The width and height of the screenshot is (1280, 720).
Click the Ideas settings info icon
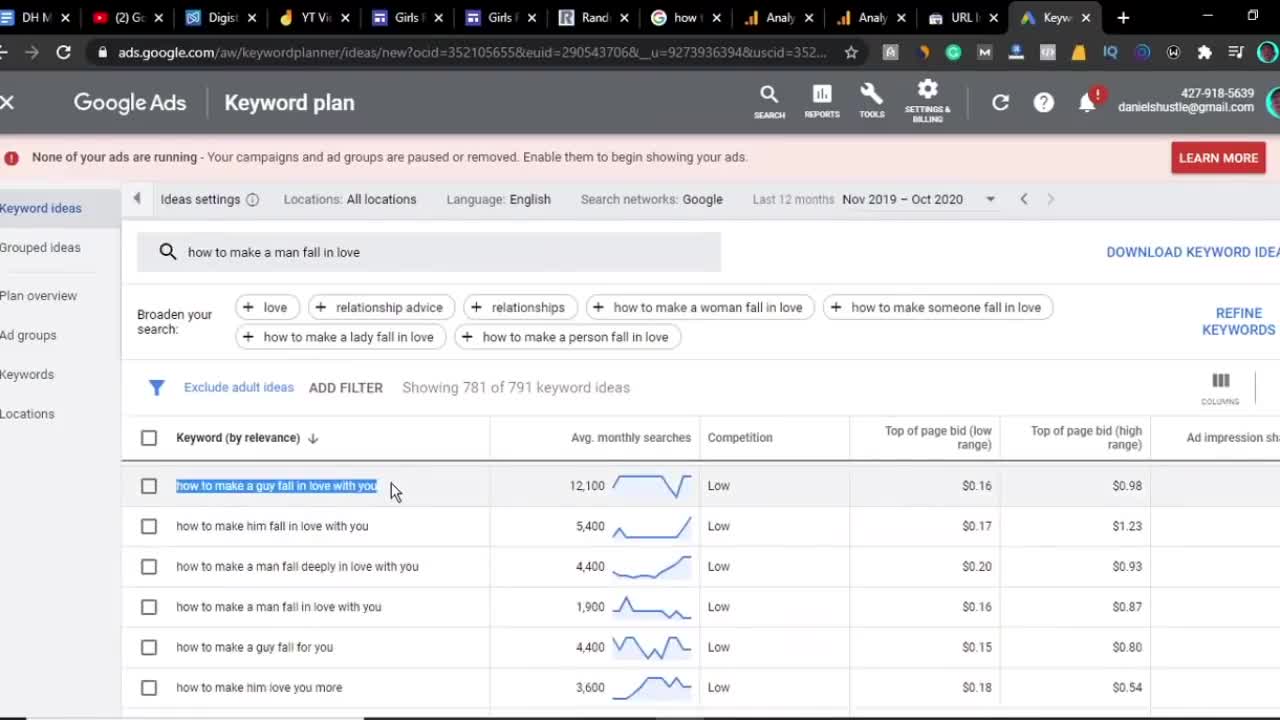[x=252, y=199]
